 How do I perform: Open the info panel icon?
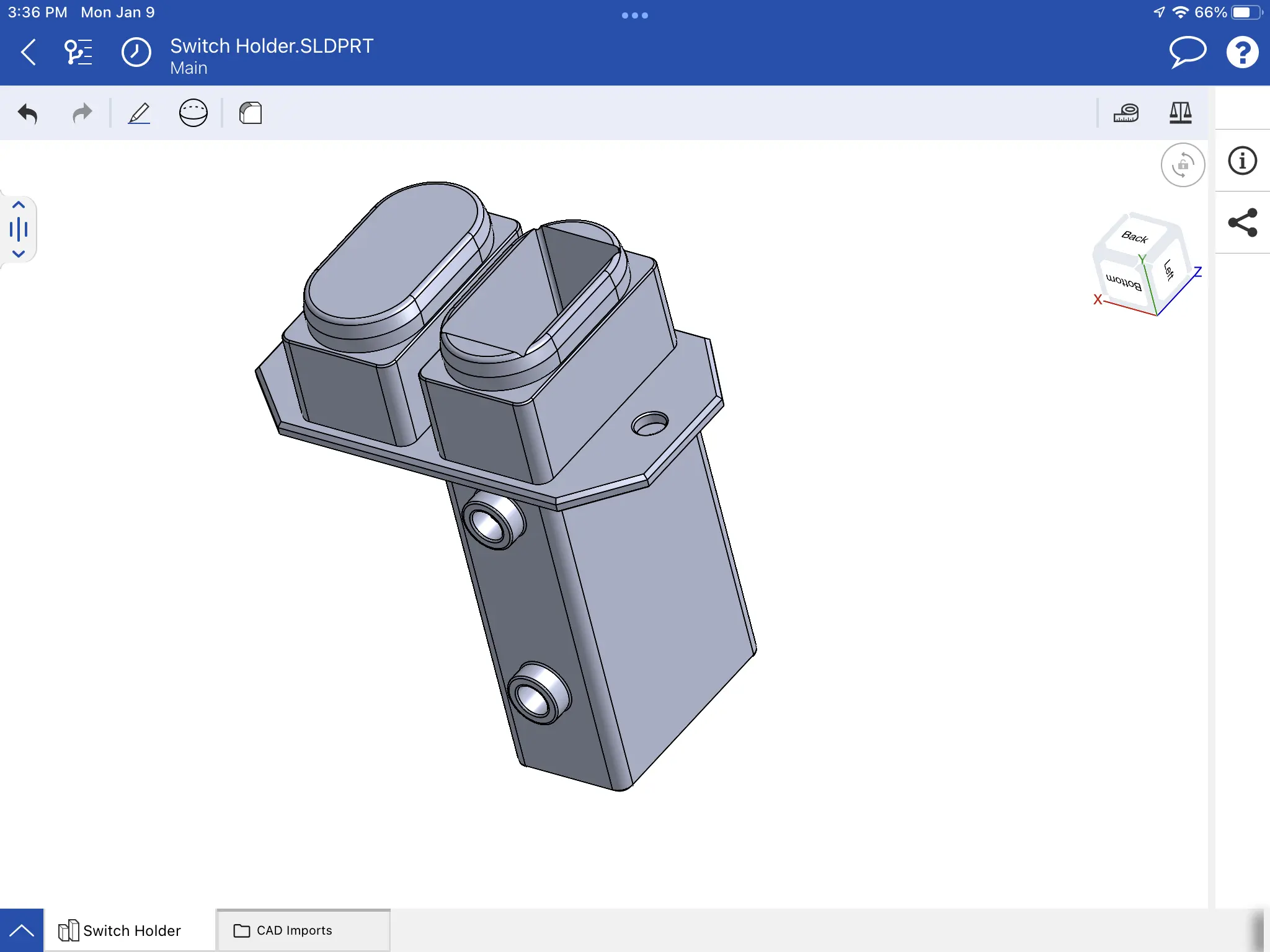[1243, 161]
